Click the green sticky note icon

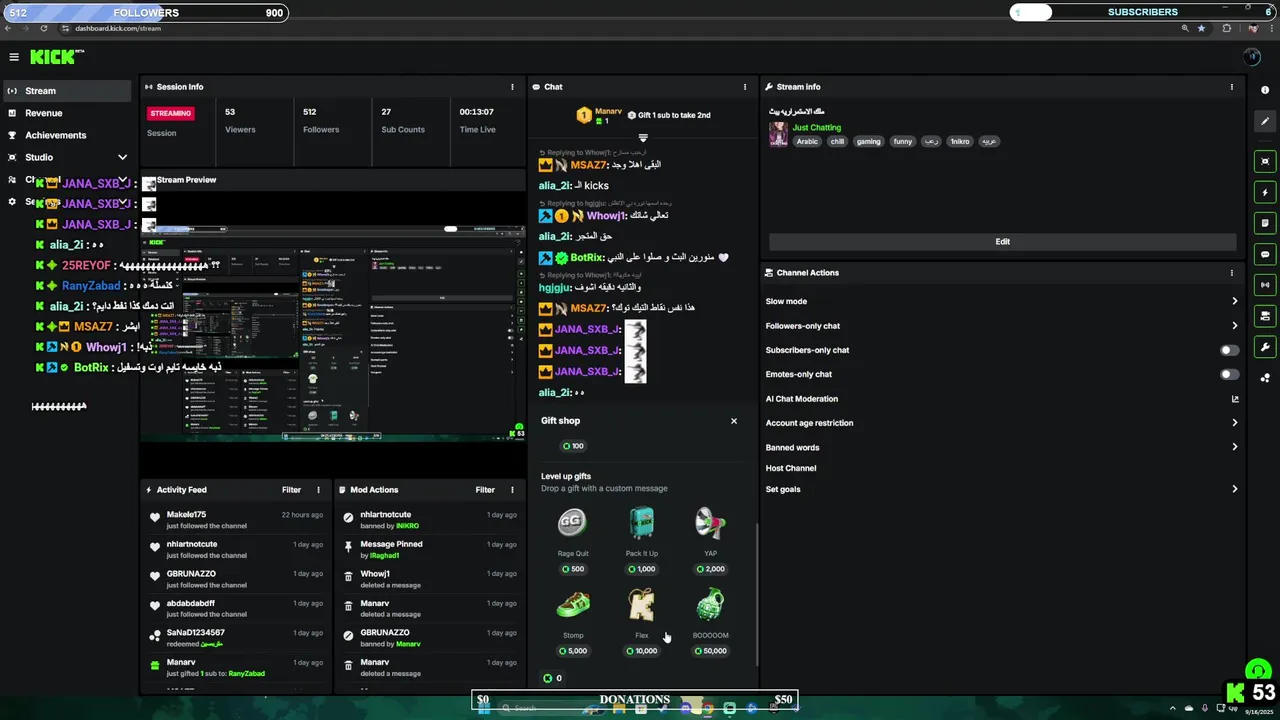point(1265,223)
